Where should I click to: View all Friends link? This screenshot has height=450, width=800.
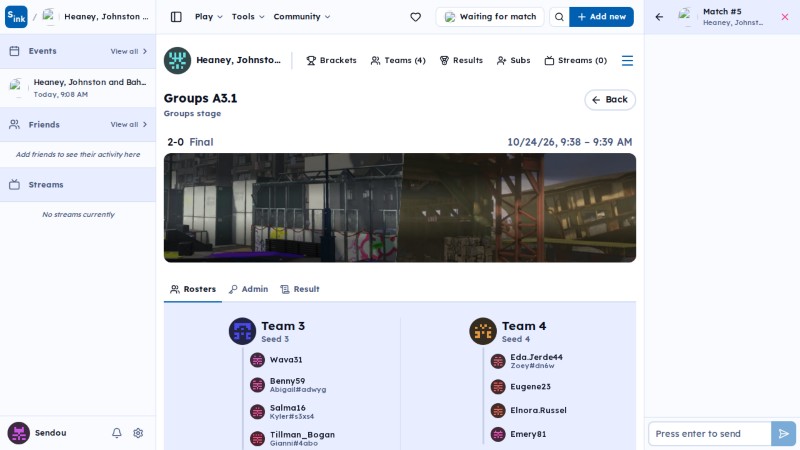pos(129,124)
